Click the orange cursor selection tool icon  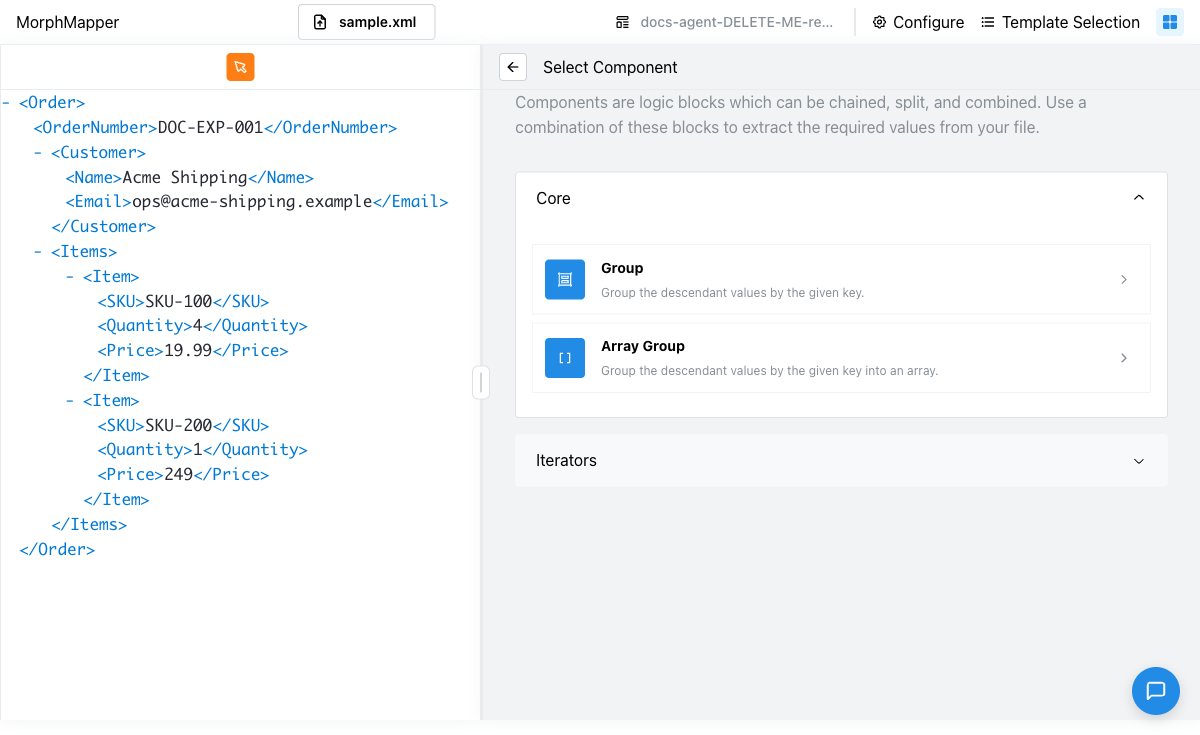point(240,67)
